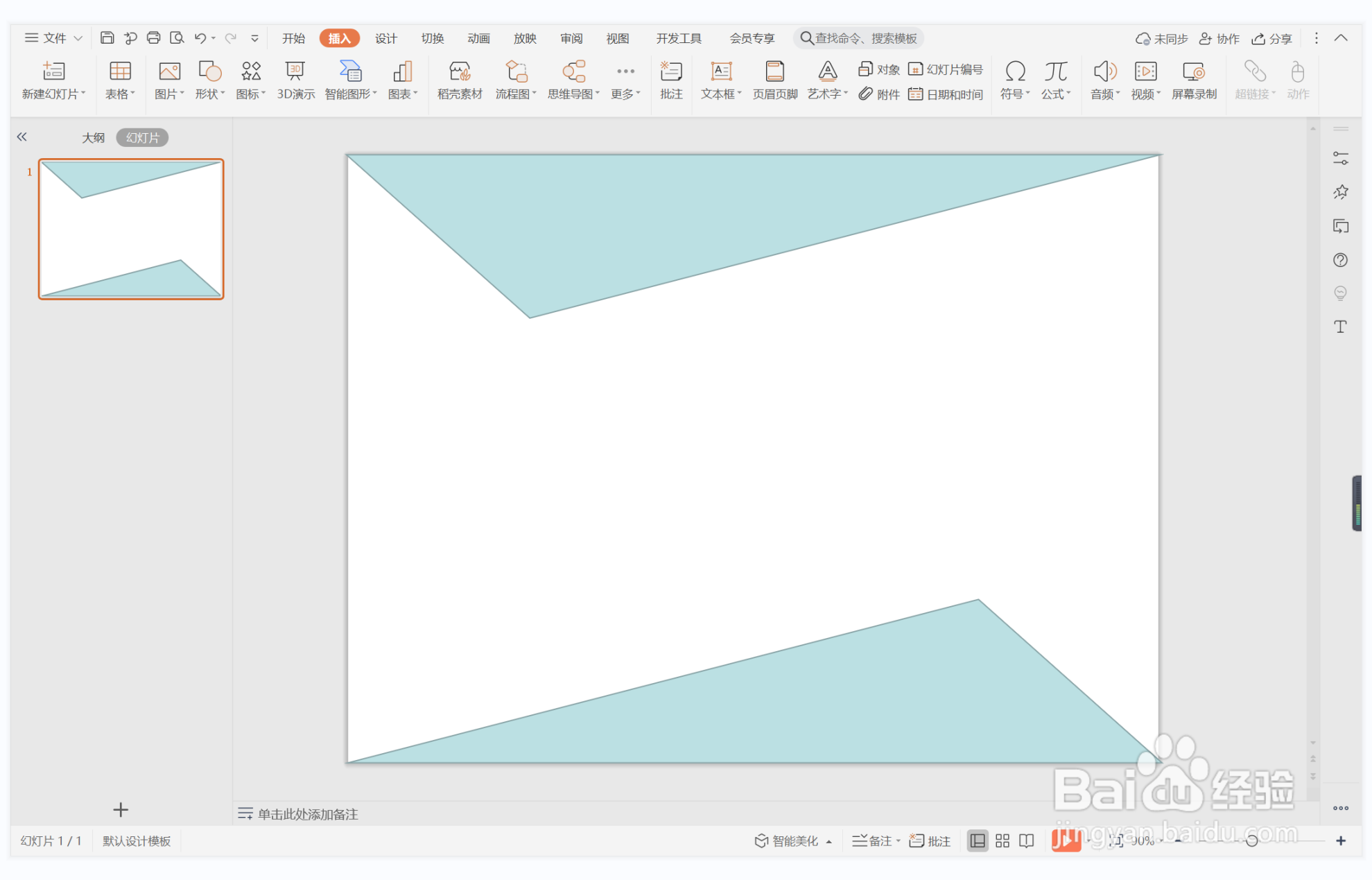
Task: Insert an object (对象)
Action: tap(878, 69)
